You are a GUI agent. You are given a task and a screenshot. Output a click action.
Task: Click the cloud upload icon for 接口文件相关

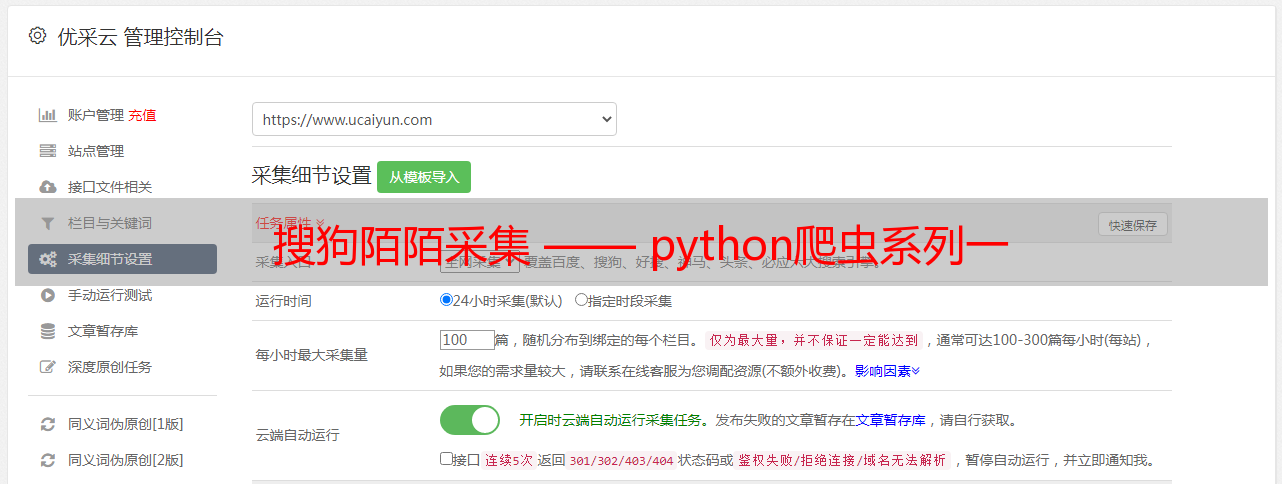coord(47,187)
